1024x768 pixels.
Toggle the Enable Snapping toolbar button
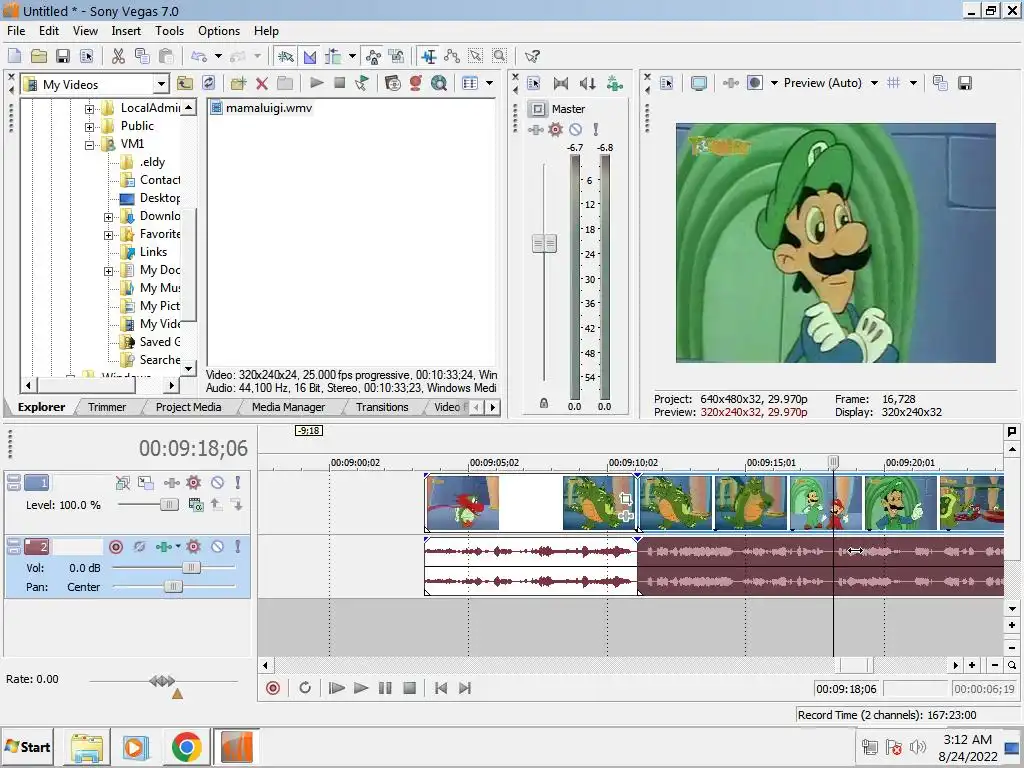click(x=285, y=56)
